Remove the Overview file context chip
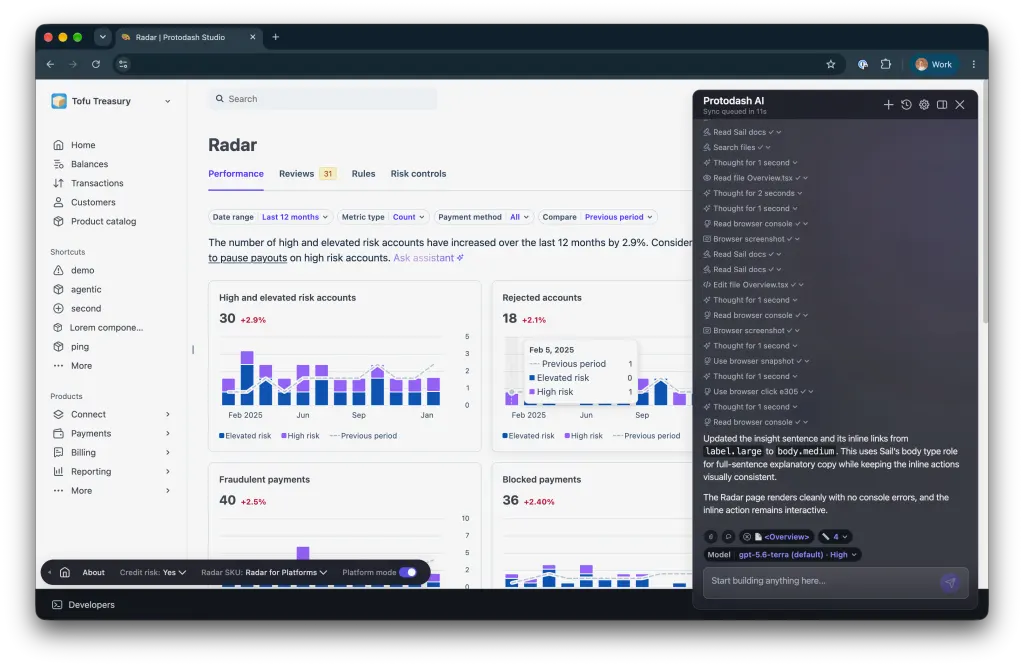The width and height of the screenshot is (1024, 667). (x=747, y=537)
